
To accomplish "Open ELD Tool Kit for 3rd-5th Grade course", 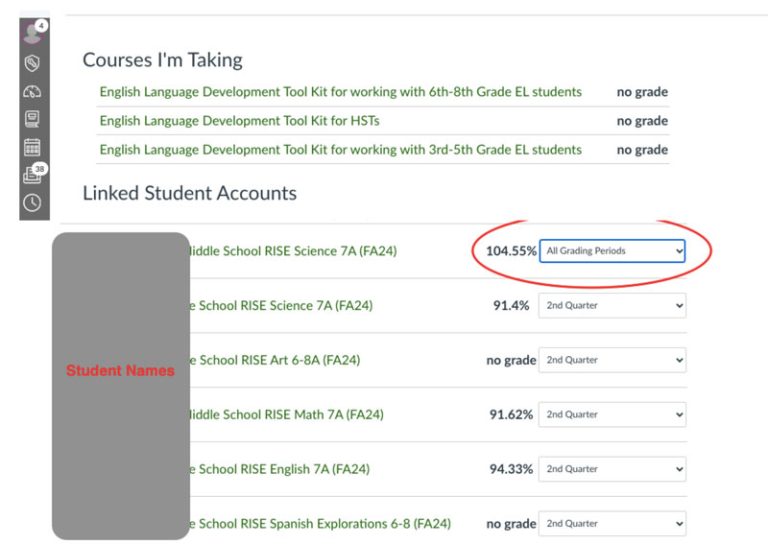I will pyautogui.click(x=340, y=150).
